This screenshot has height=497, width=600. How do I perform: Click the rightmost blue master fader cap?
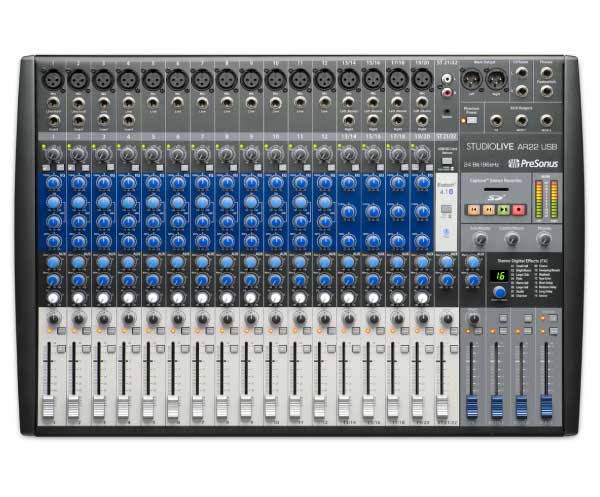pos(546,406)
